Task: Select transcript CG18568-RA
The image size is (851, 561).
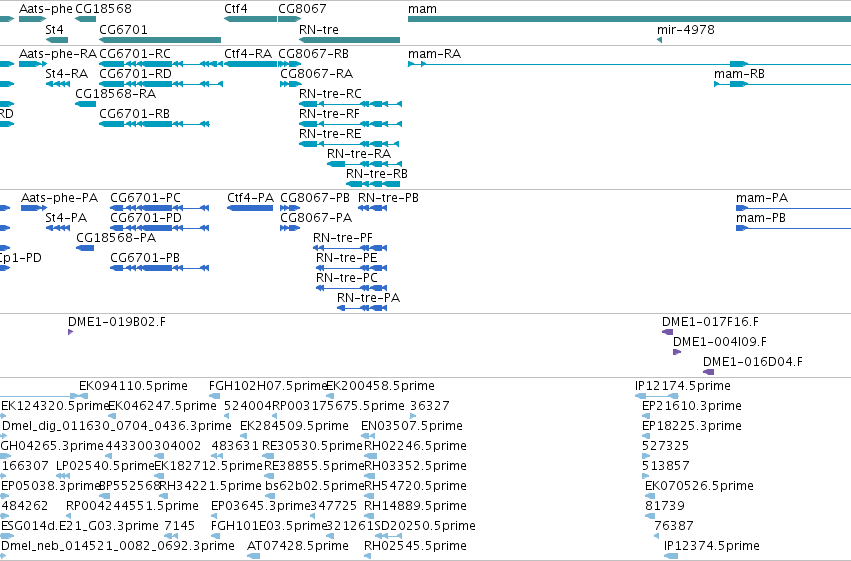Action: (x=86, y=104)
